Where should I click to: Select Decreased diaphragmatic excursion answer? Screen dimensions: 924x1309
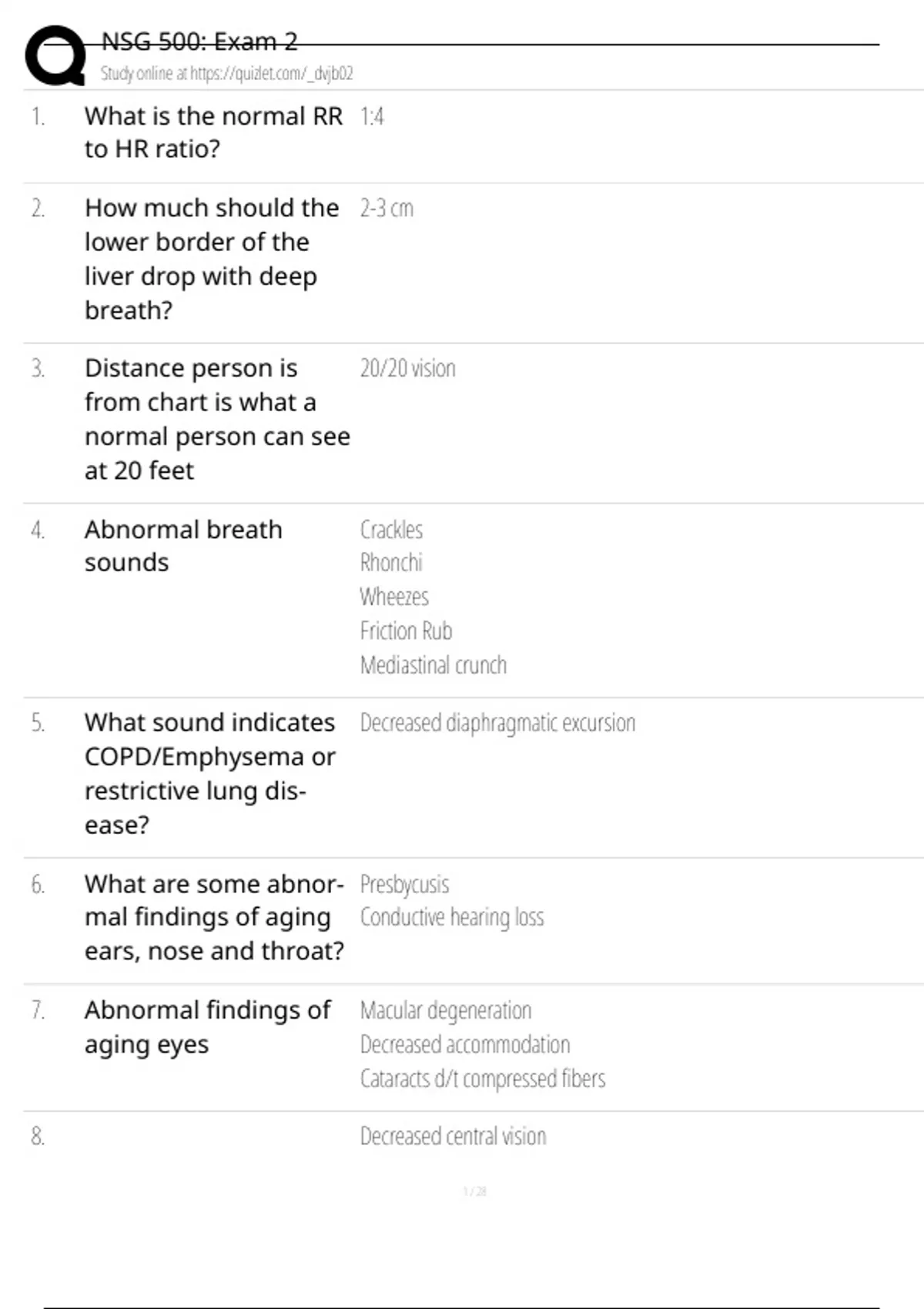point(497,723)
